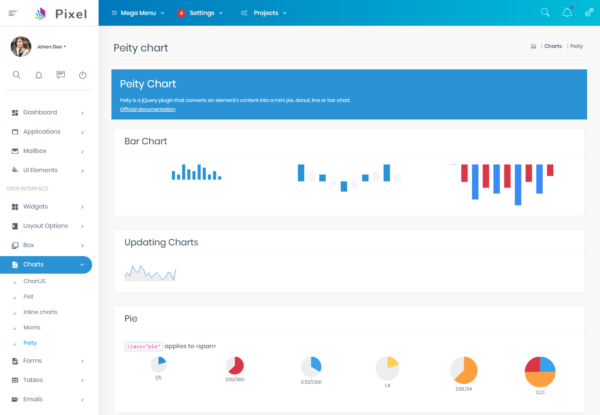Click the red 4 badge beside Settings
The height and width of the screenshot is (415, 600).
pyautogui.click(x=181, y=13)
